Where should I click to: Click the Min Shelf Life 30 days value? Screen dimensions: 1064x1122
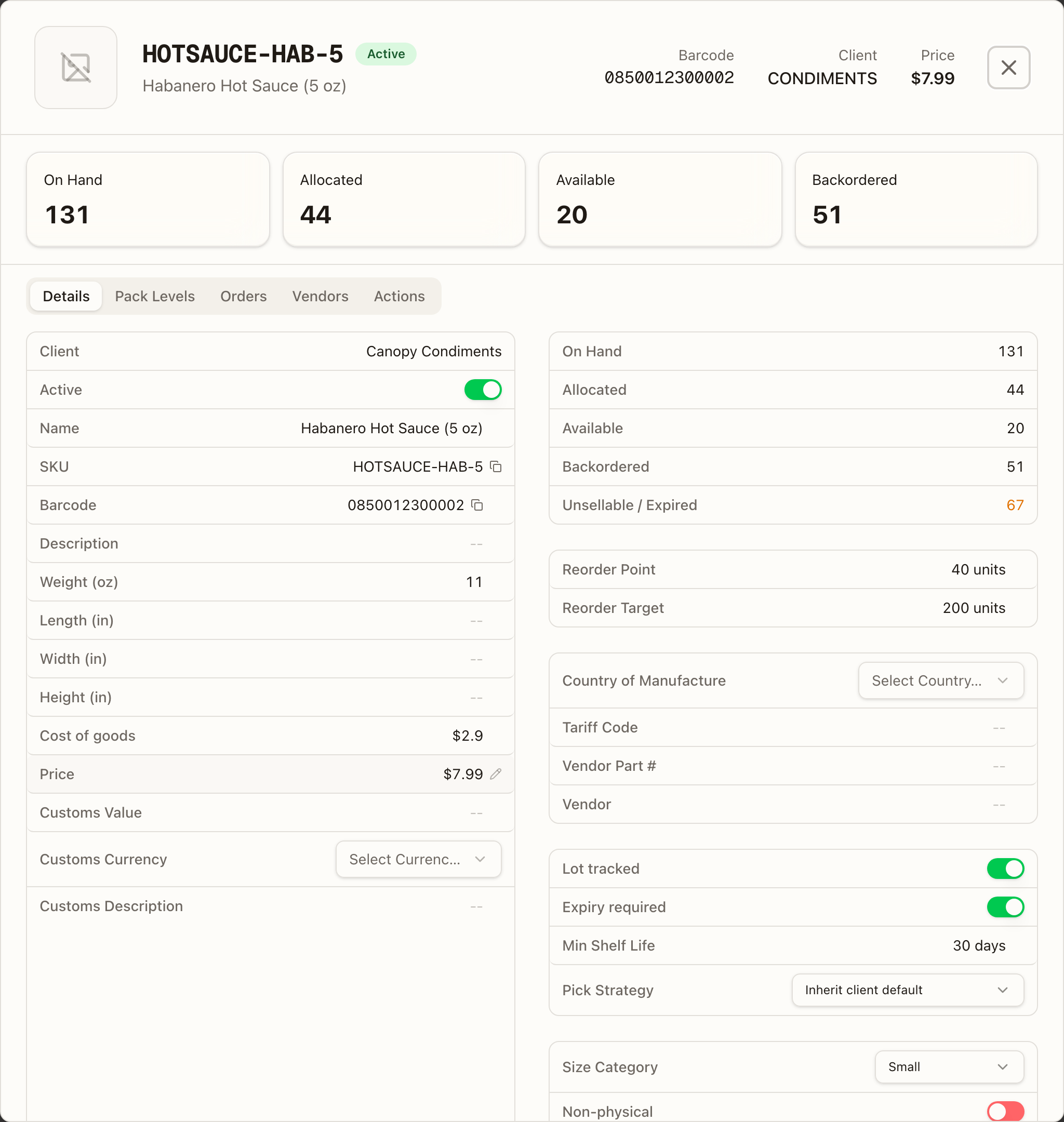tap(979, 946)
